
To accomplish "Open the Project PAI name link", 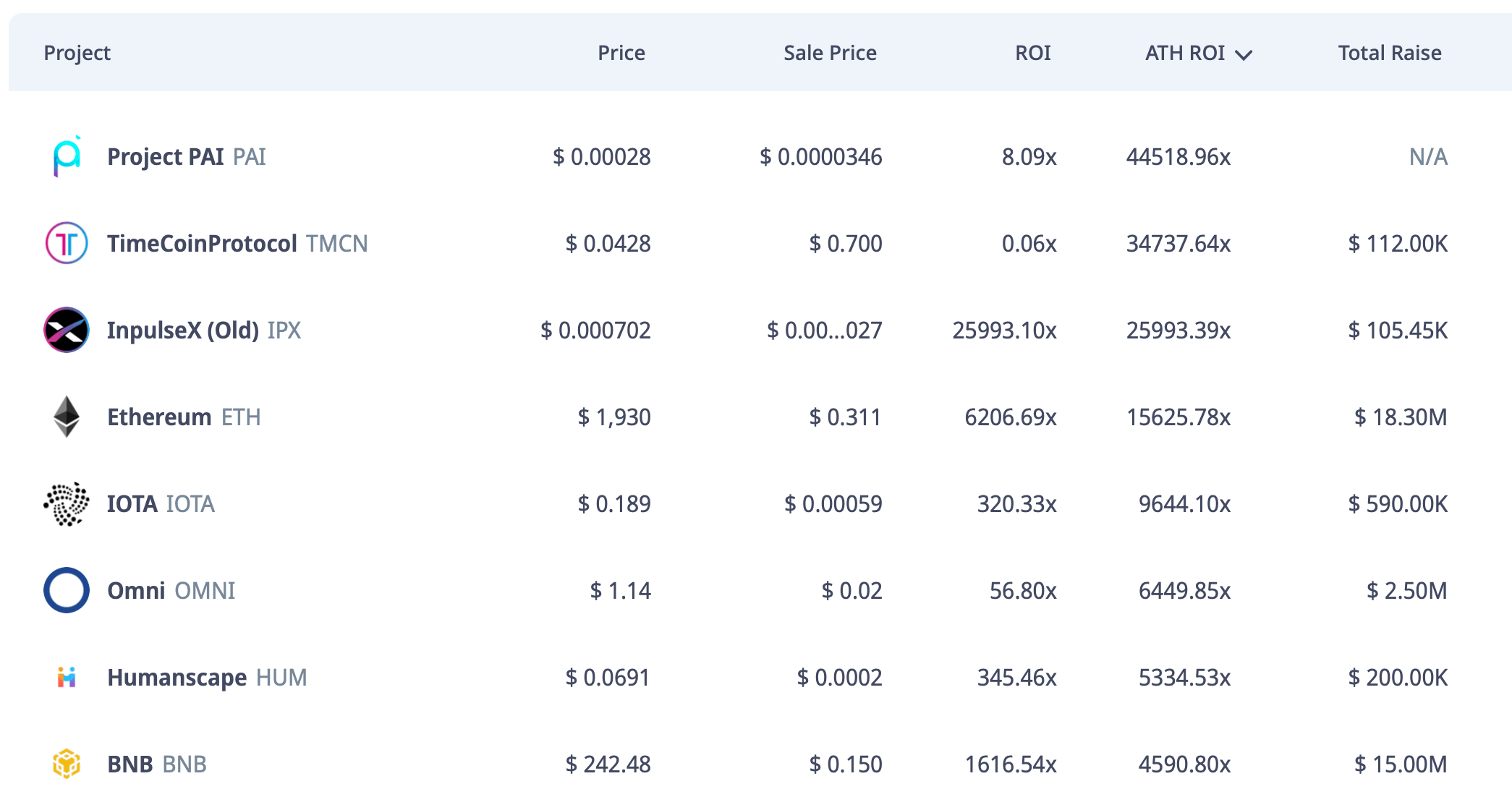I will pyautogui.click(x=165, y=157).
